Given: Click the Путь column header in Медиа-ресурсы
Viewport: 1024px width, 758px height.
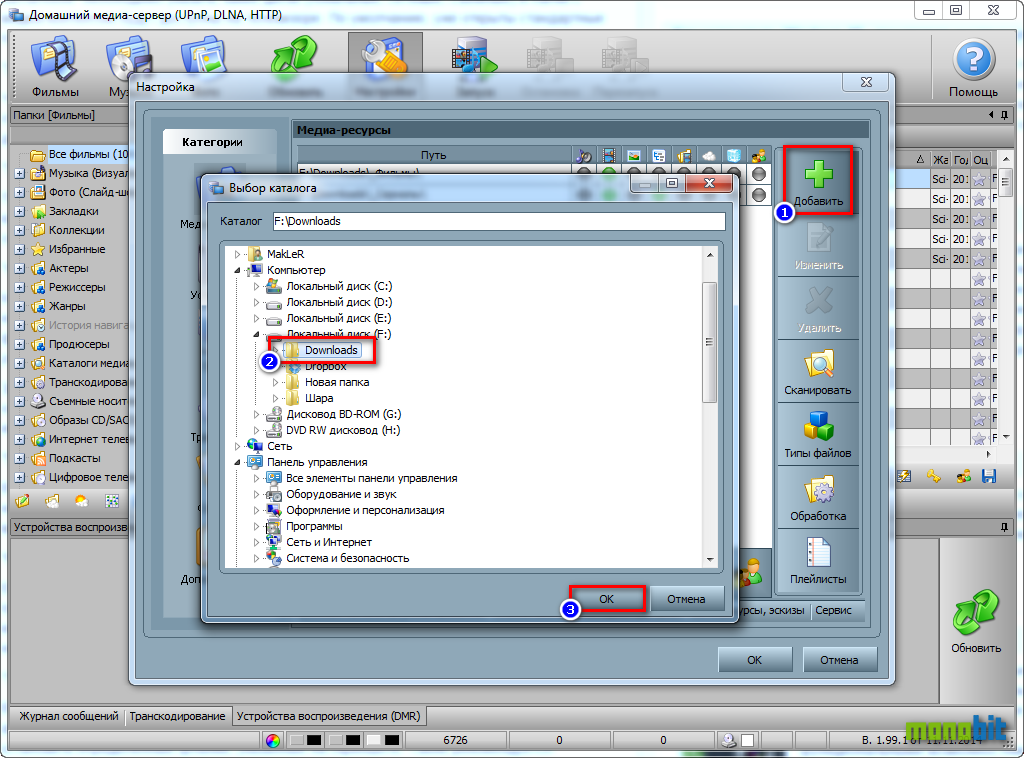Looking at the screenshot, I should 434,155.
